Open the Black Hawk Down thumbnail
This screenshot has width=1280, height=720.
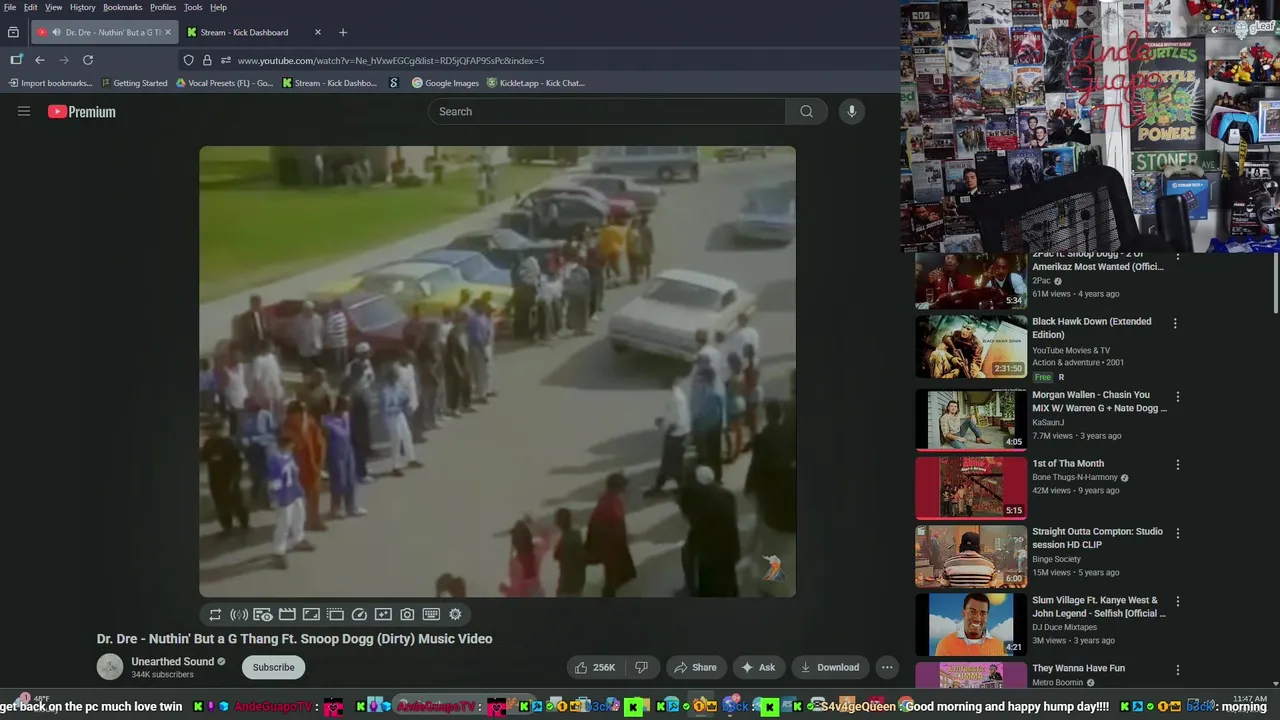(971, 347)
